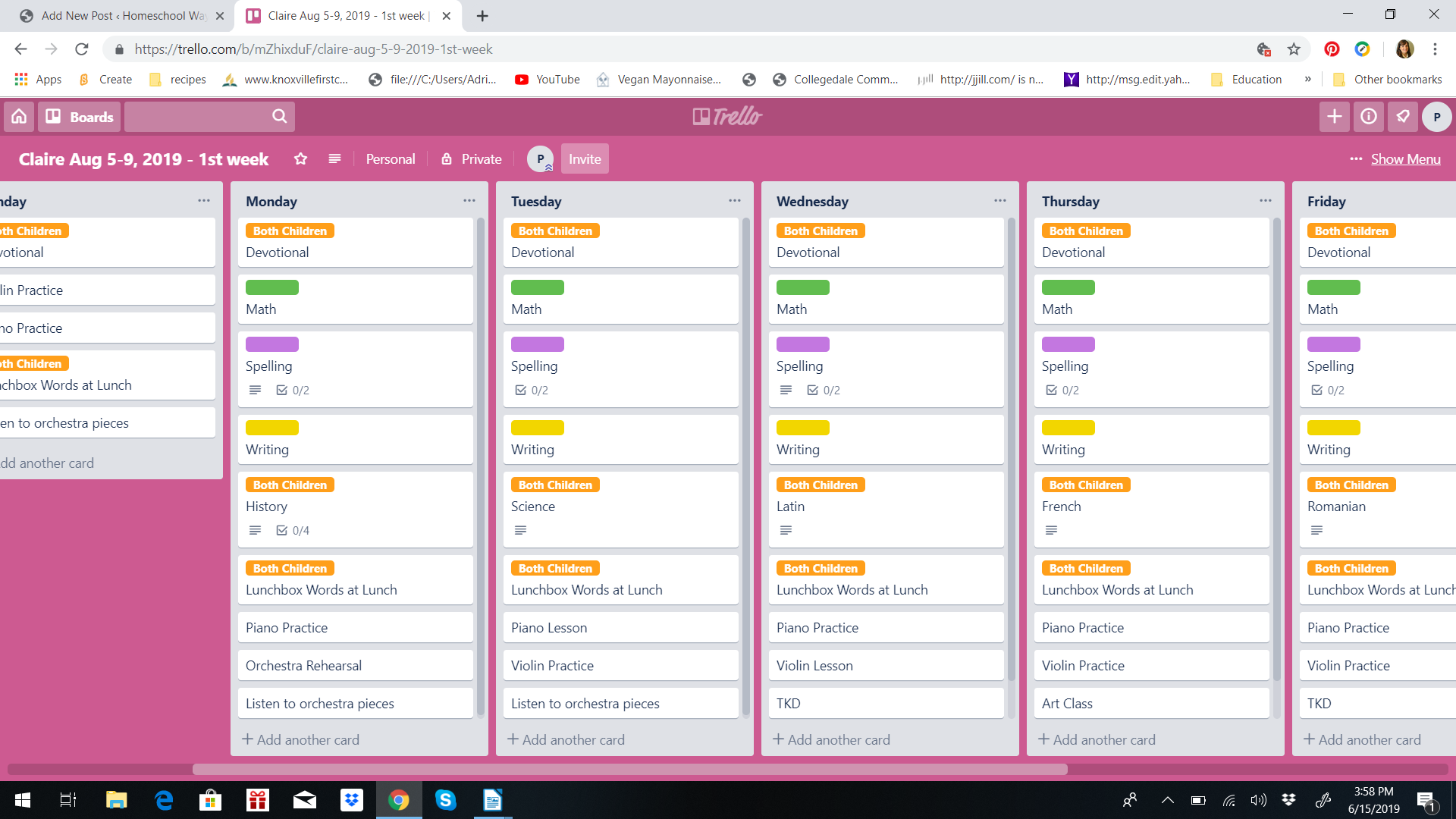The height and width of the screenshot is (819, 1456).
Task: Click the Trello home icon
Action: coord(19,117)
